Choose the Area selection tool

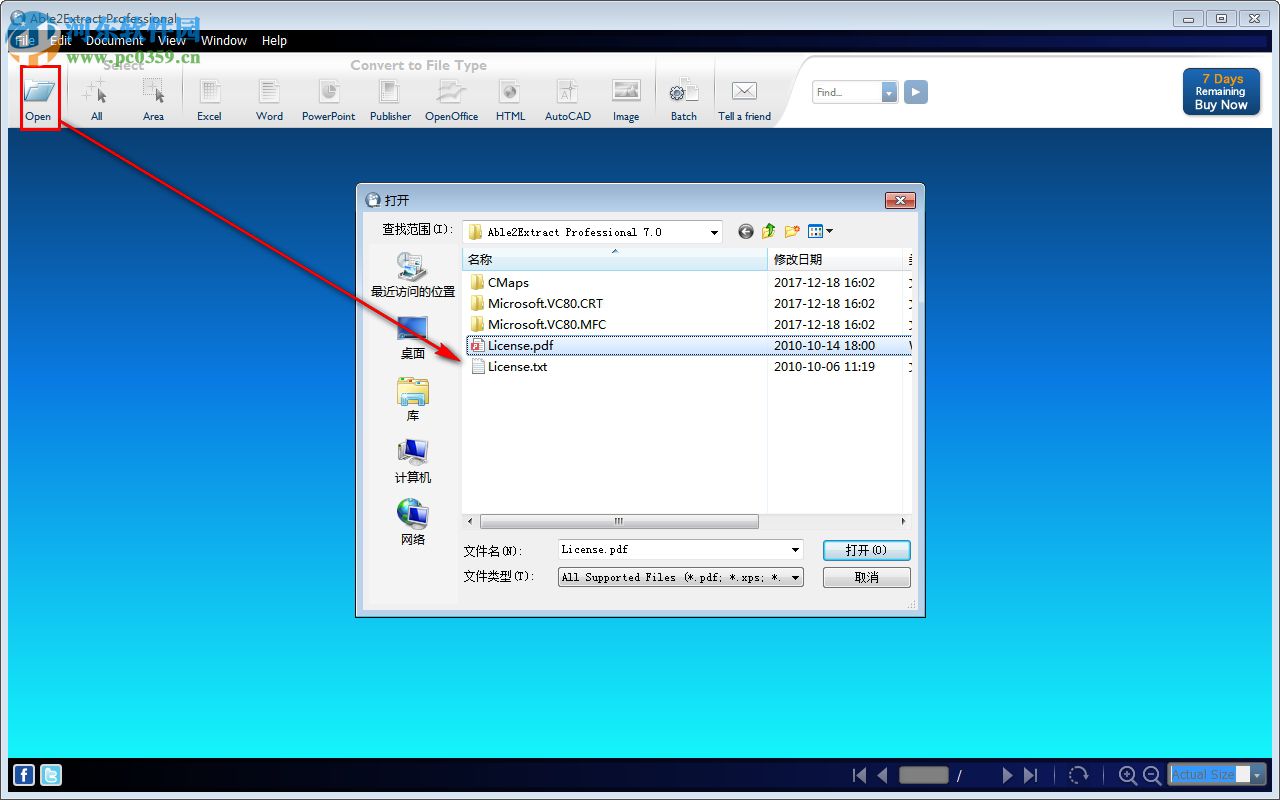(153, 92)
